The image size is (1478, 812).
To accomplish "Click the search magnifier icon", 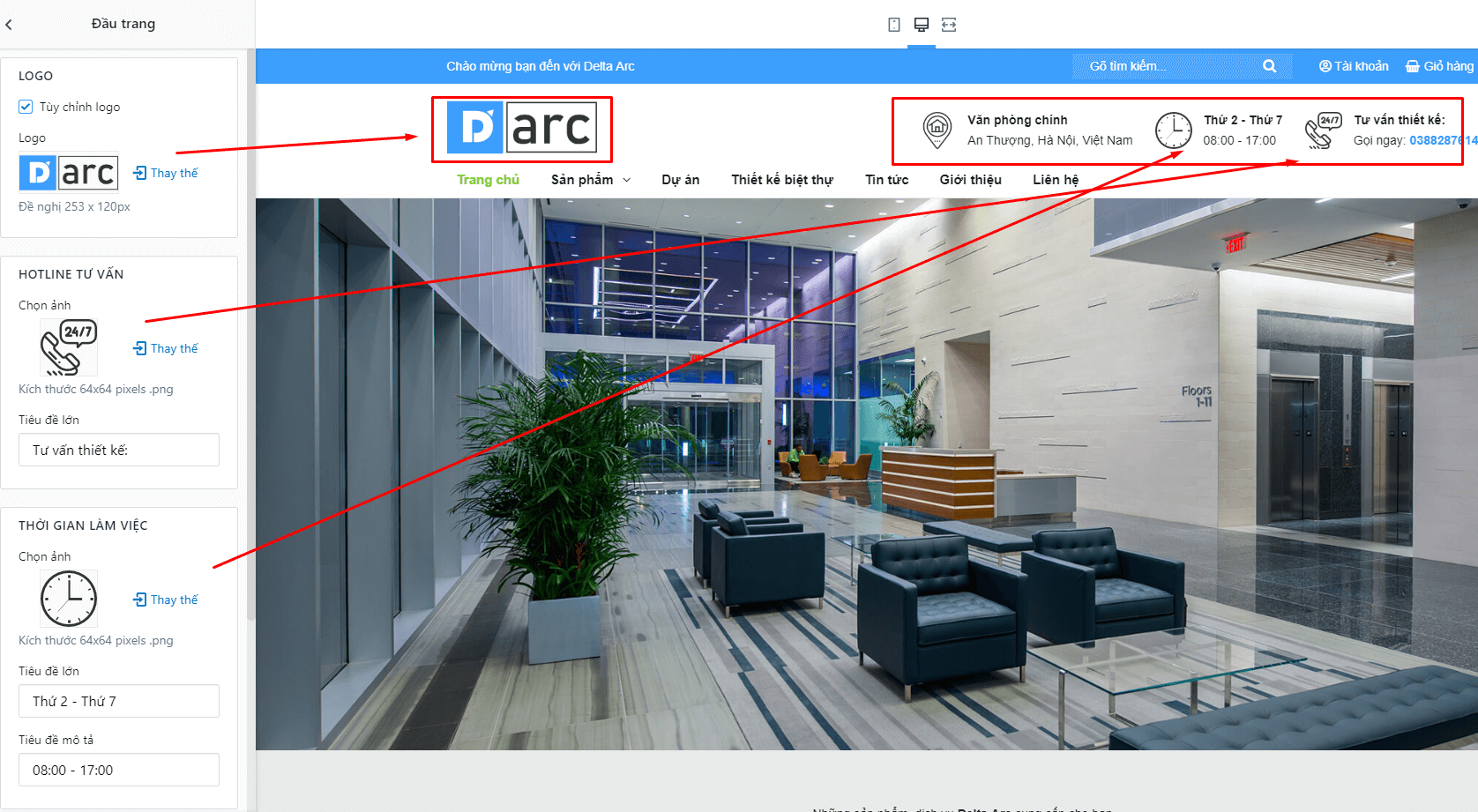I will pyautogui.click(x=1269, y=66).
